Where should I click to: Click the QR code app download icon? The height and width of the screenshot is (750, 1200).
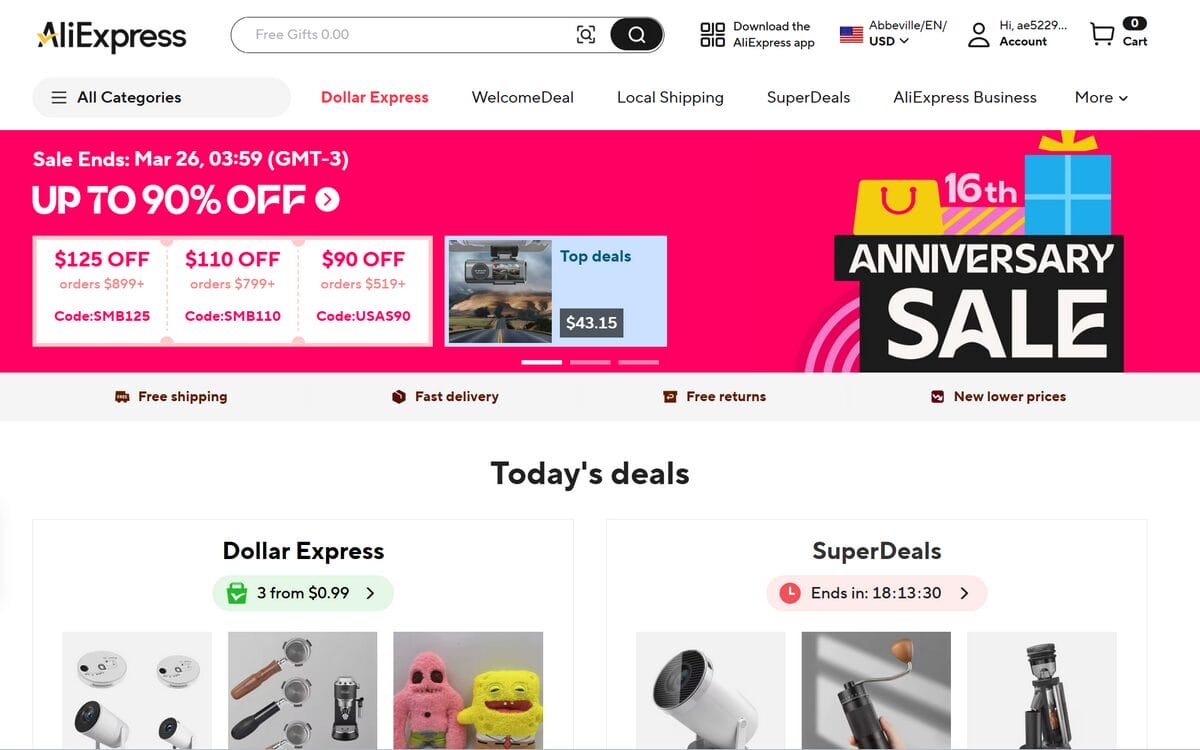[x=712, y=34]
